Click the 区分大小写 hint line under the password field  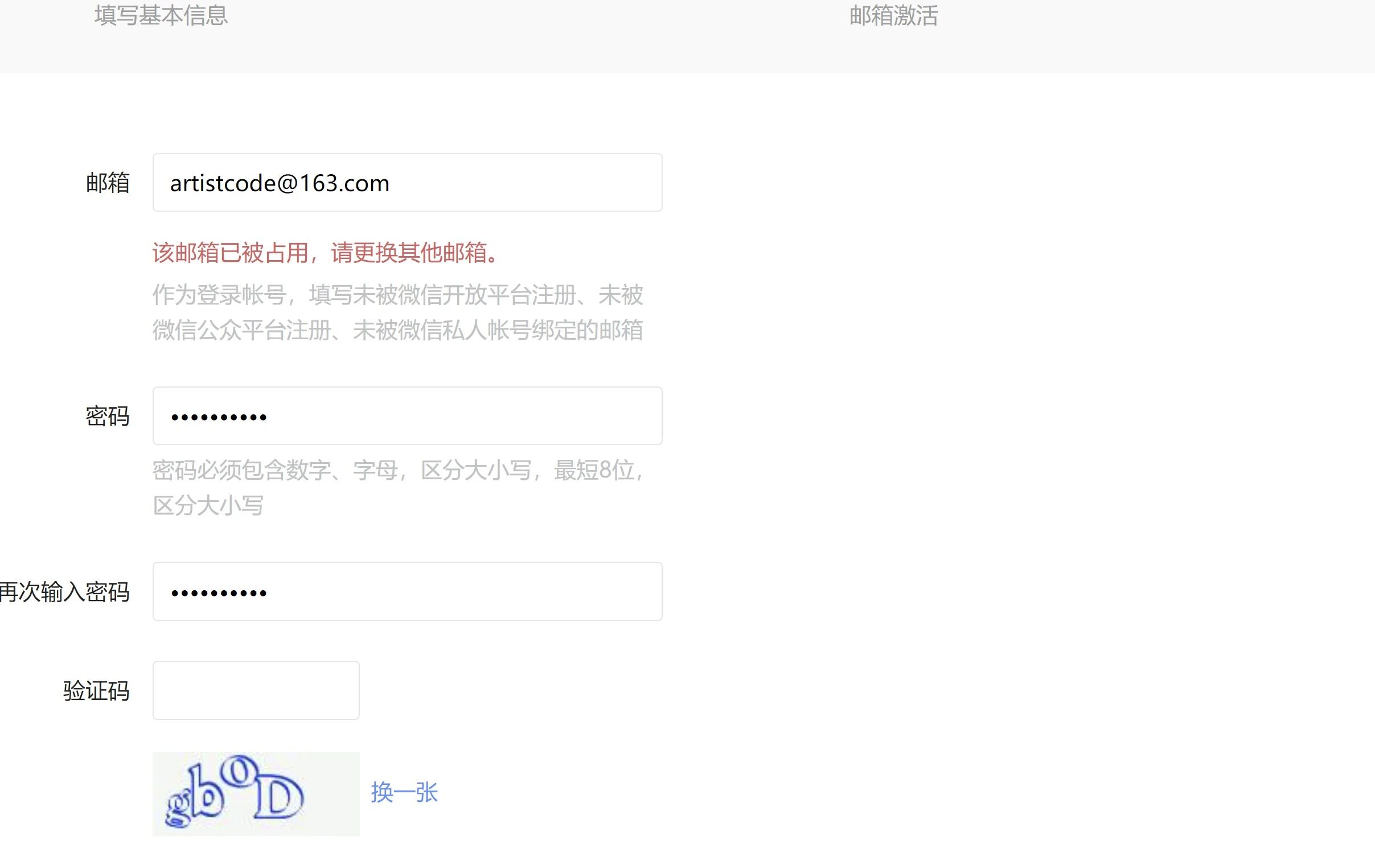click(x=208, y=505)
